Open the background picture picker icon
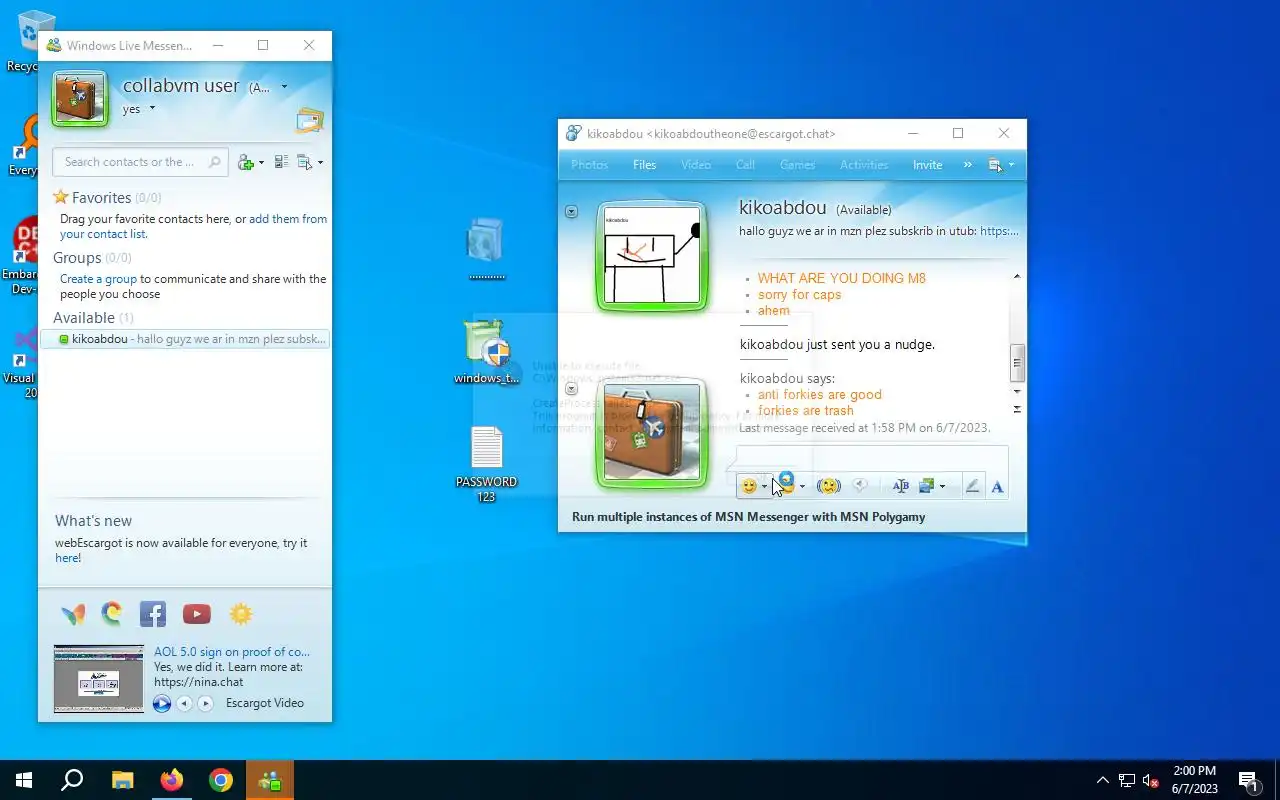 click(x=926, y=487)
